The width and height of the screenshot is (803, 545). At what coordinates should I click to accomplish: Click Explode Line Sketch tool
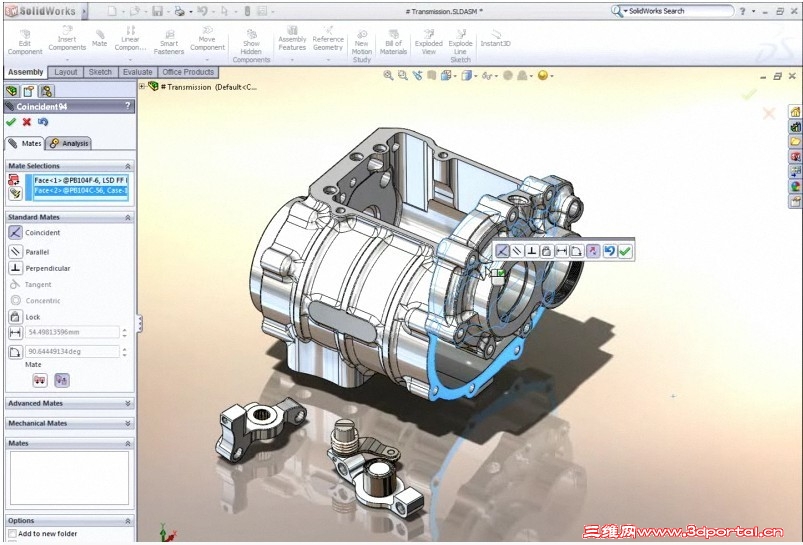coord(460,46)
